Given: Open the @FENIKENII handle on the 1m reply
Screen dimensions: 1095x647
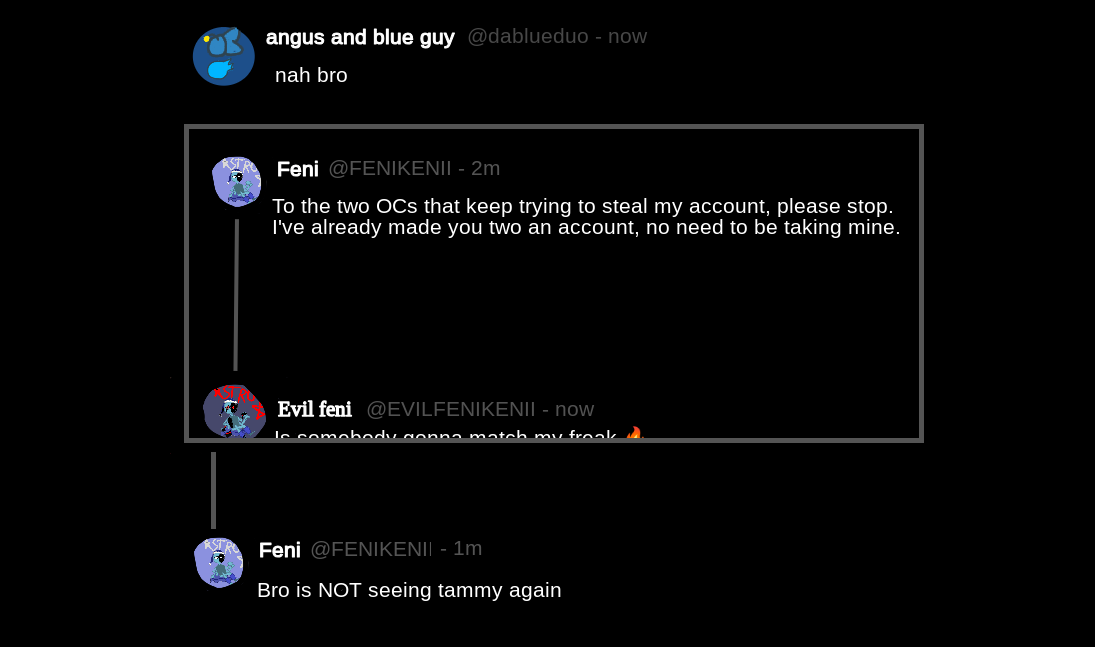Looking at the screenshot, I should (371, 549).
